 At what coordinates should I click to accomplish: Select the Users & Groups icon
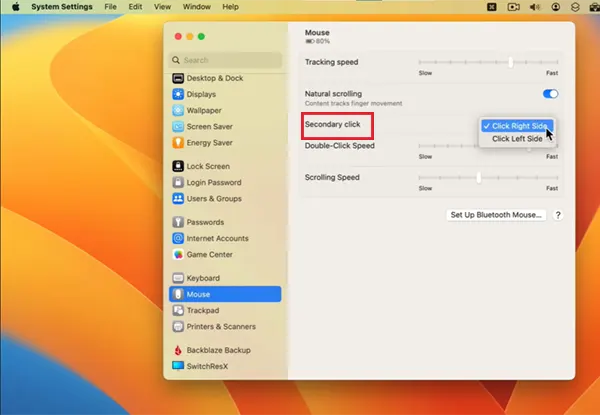[178, 199]
